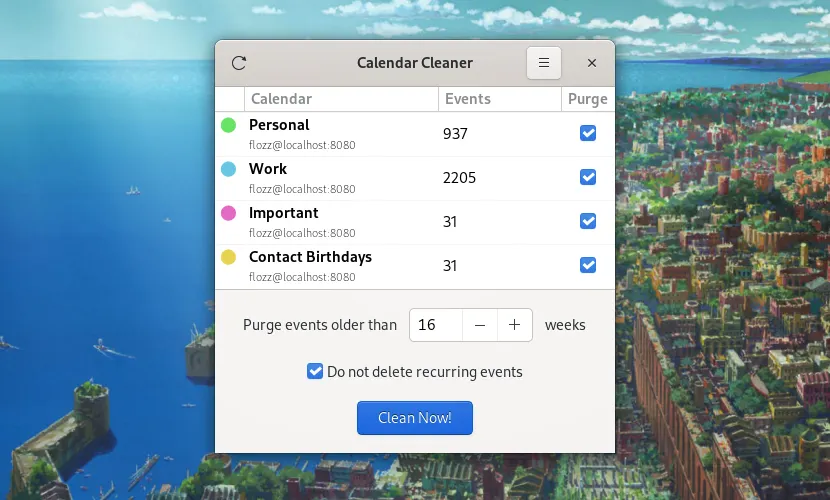Uncheck purge for the Personal calendar

click(x=588, y=133)
